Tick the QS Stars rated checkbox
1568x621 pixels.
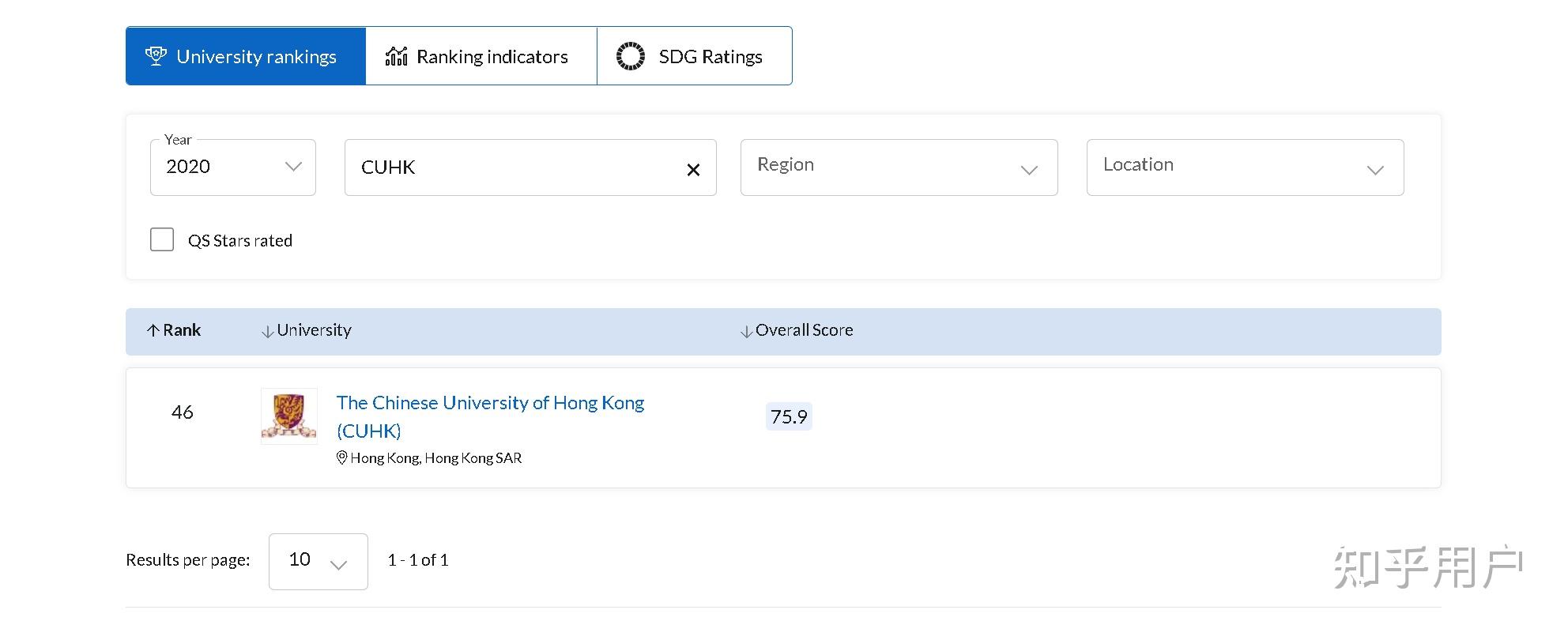(162, 239)
